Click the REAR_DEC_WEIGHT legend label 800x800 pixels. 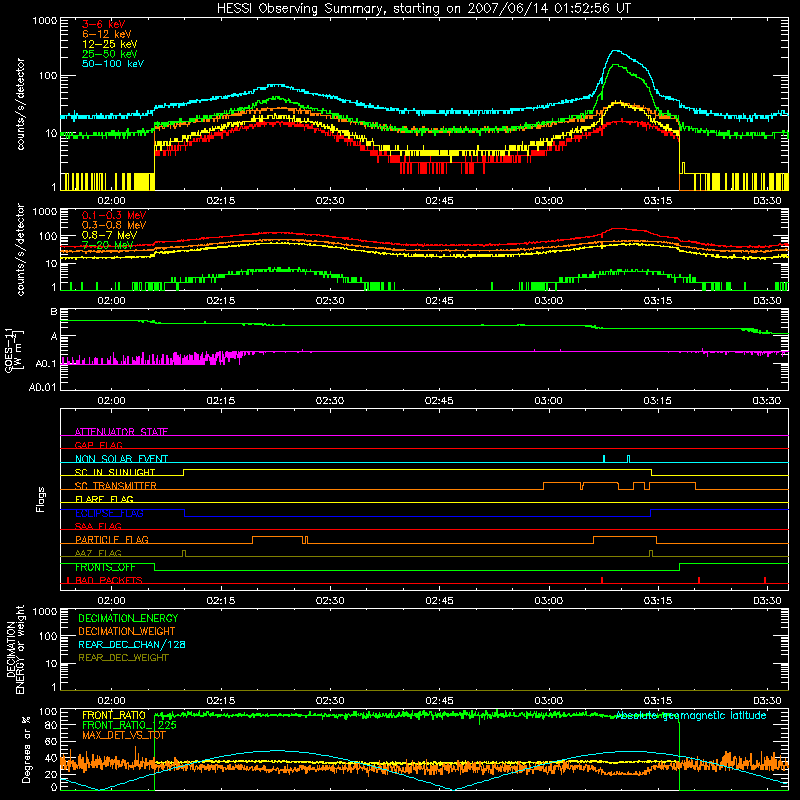123,658
